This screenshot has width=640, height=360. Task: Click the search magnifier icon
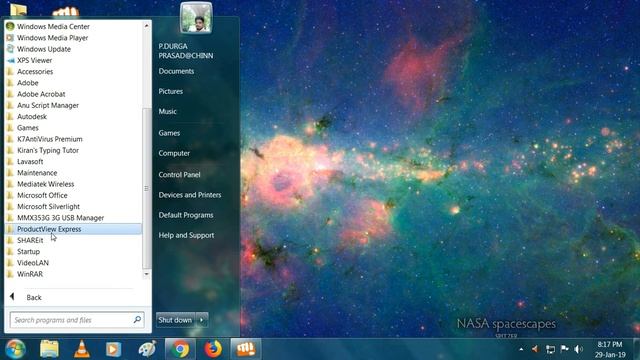coord(137,320)
